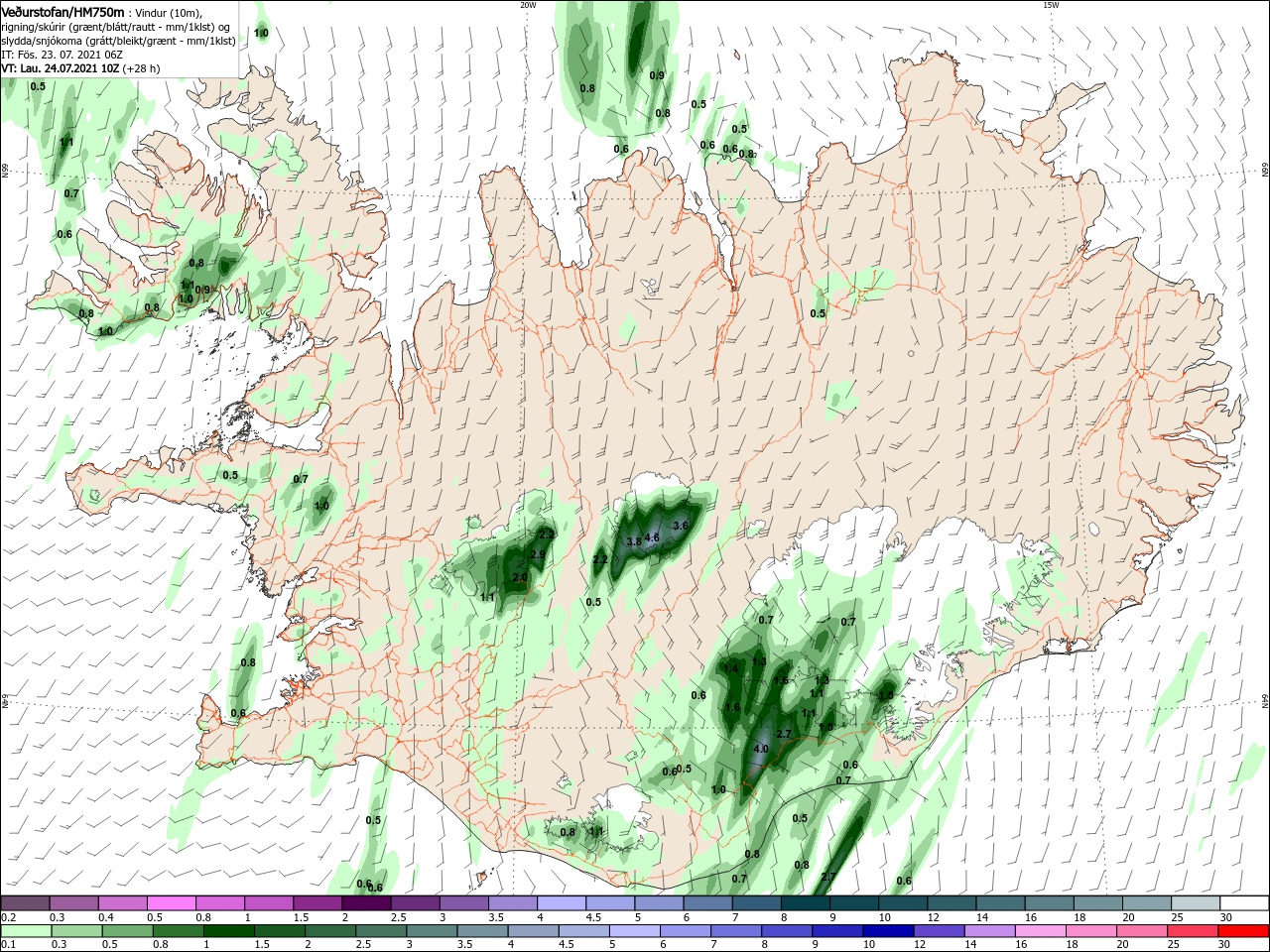Pick the 0.1 pale green swatch in bottom row

click(x=26, y=931)
